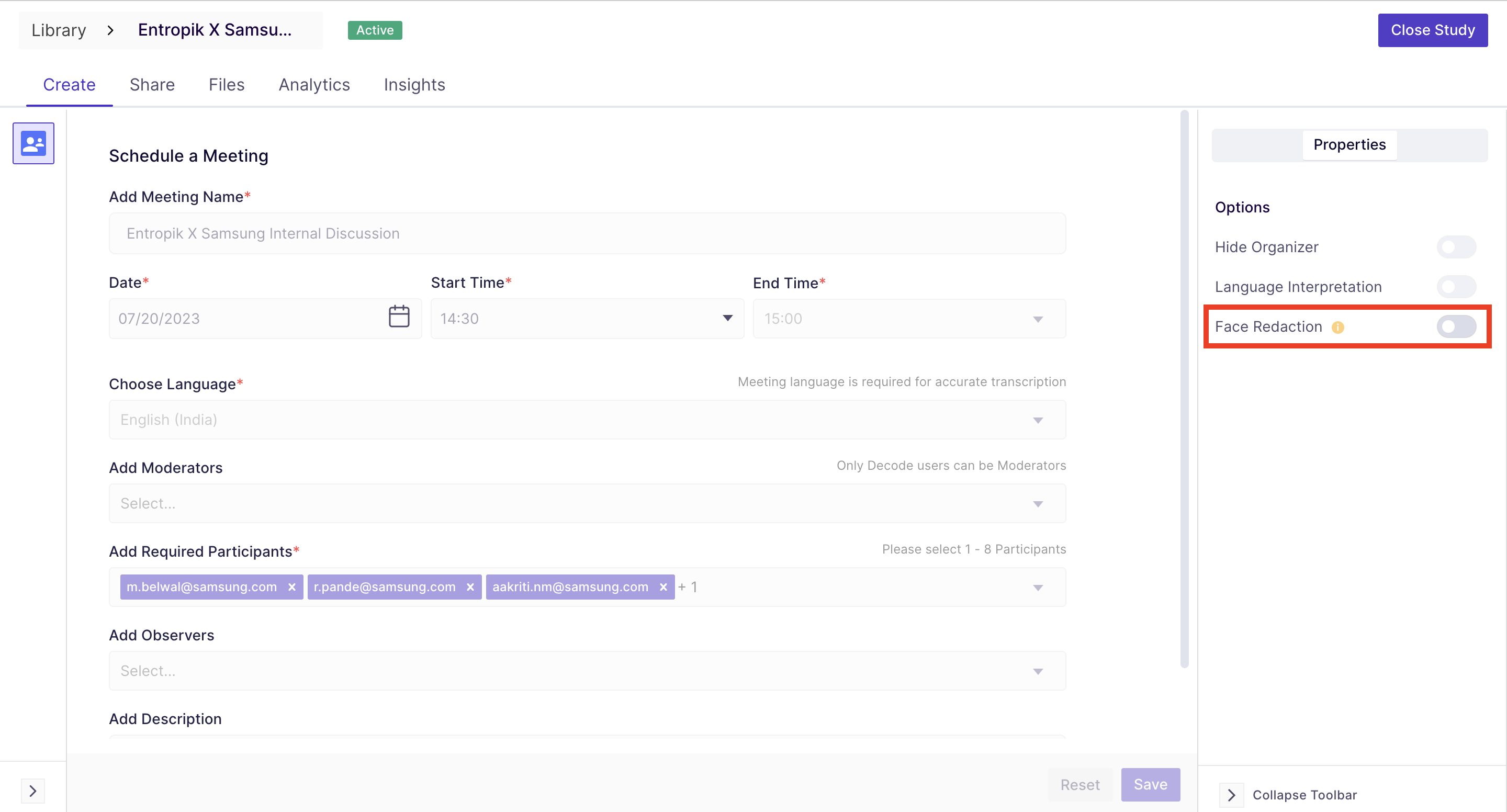Image resolution: width=1507 pixels, height=812 pixels.
Task: Switch to the Create tab
Action: tap(69, 85)
